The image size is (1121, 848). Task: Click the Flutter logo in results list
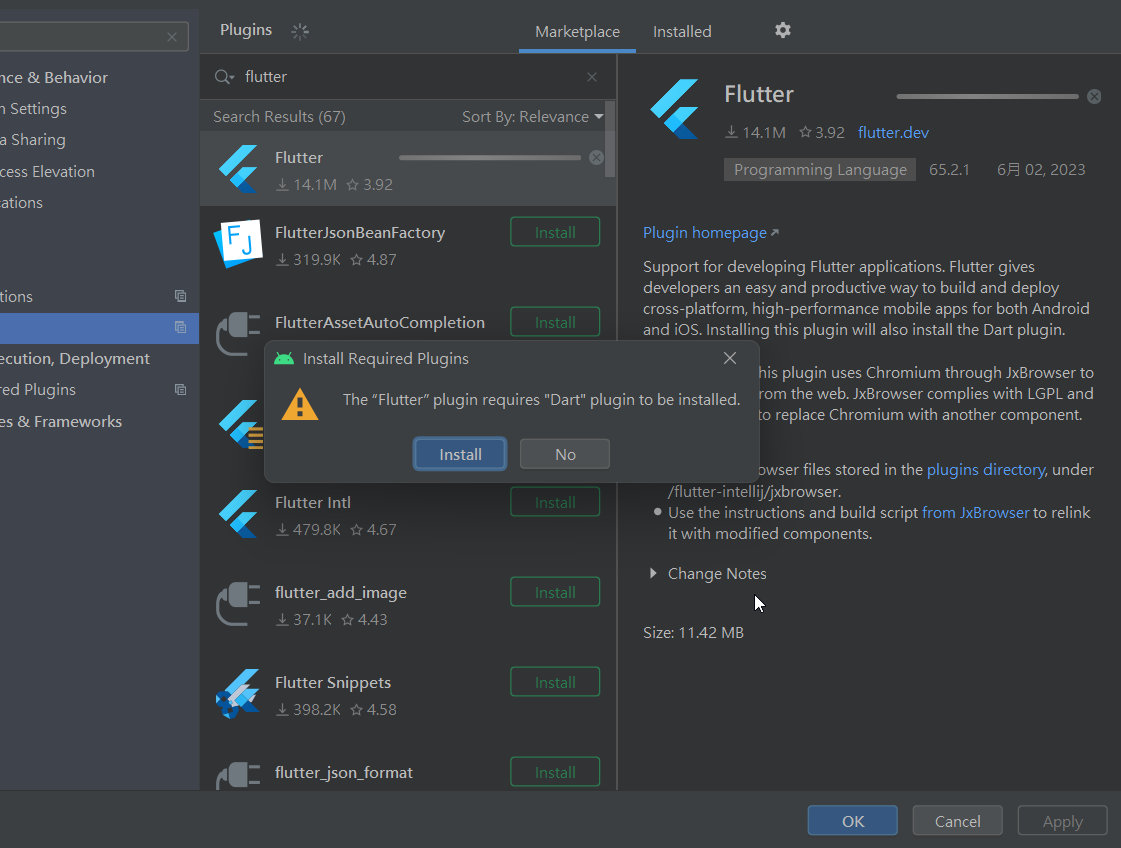coord(238,169)
